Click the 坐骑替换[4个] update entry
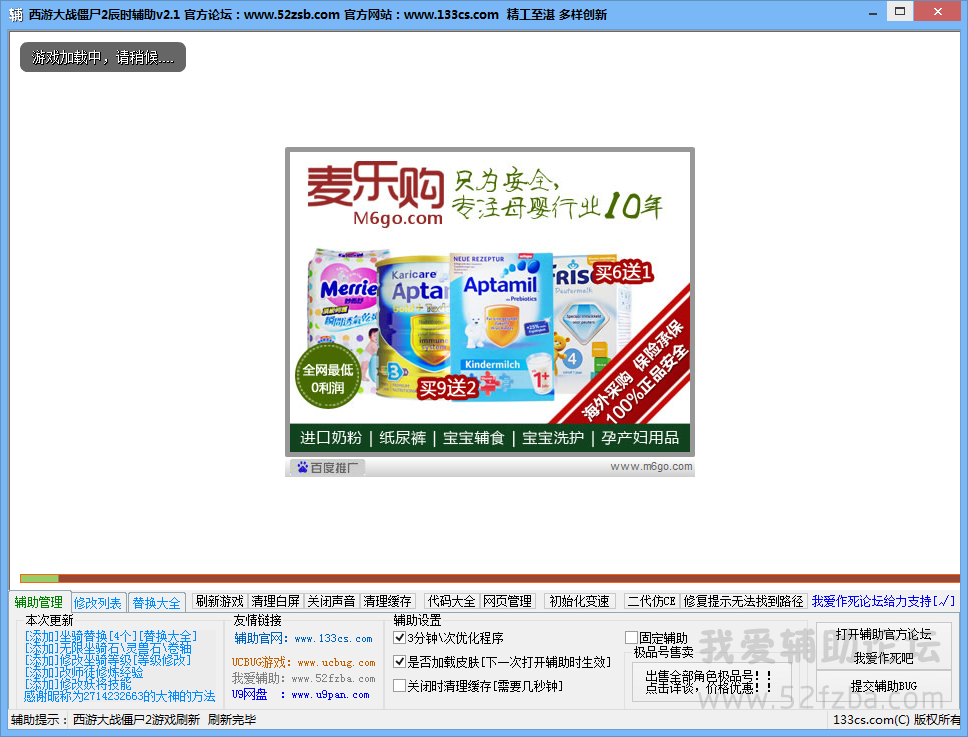The image size is (968, 737). click(111, 636)
